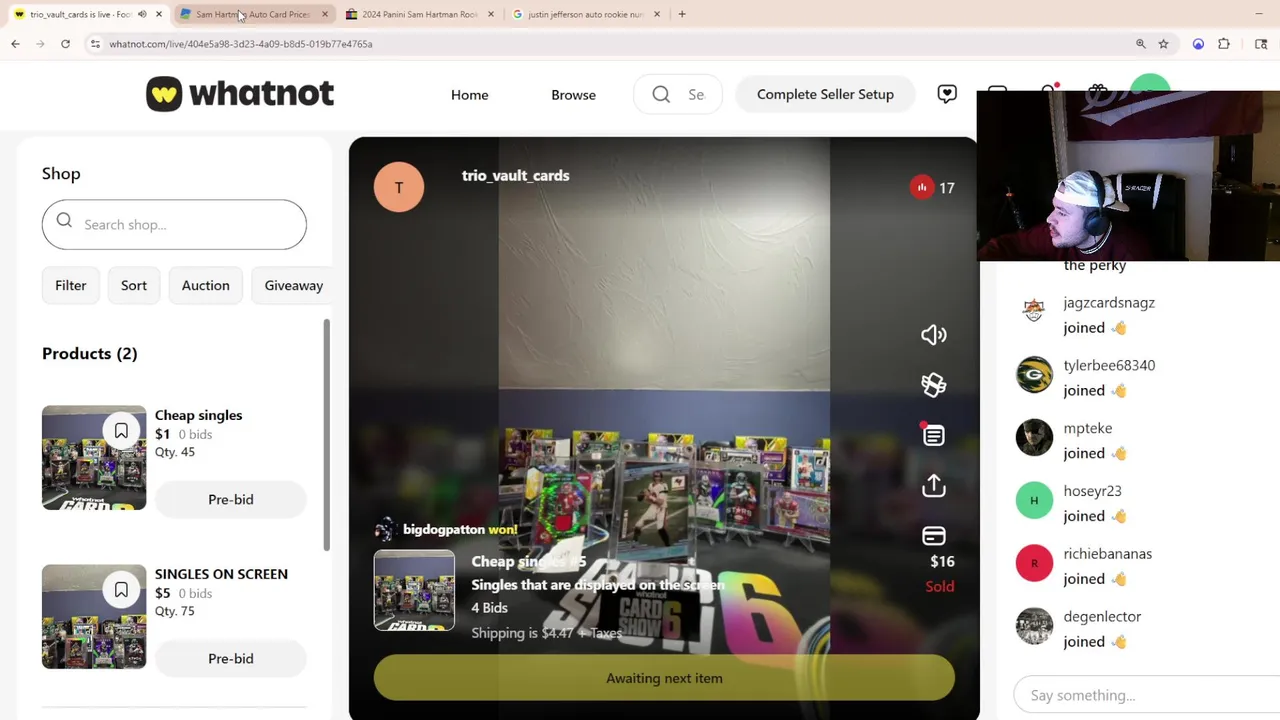Click the jagzcardsnagz username in chat

[1109, 303]
